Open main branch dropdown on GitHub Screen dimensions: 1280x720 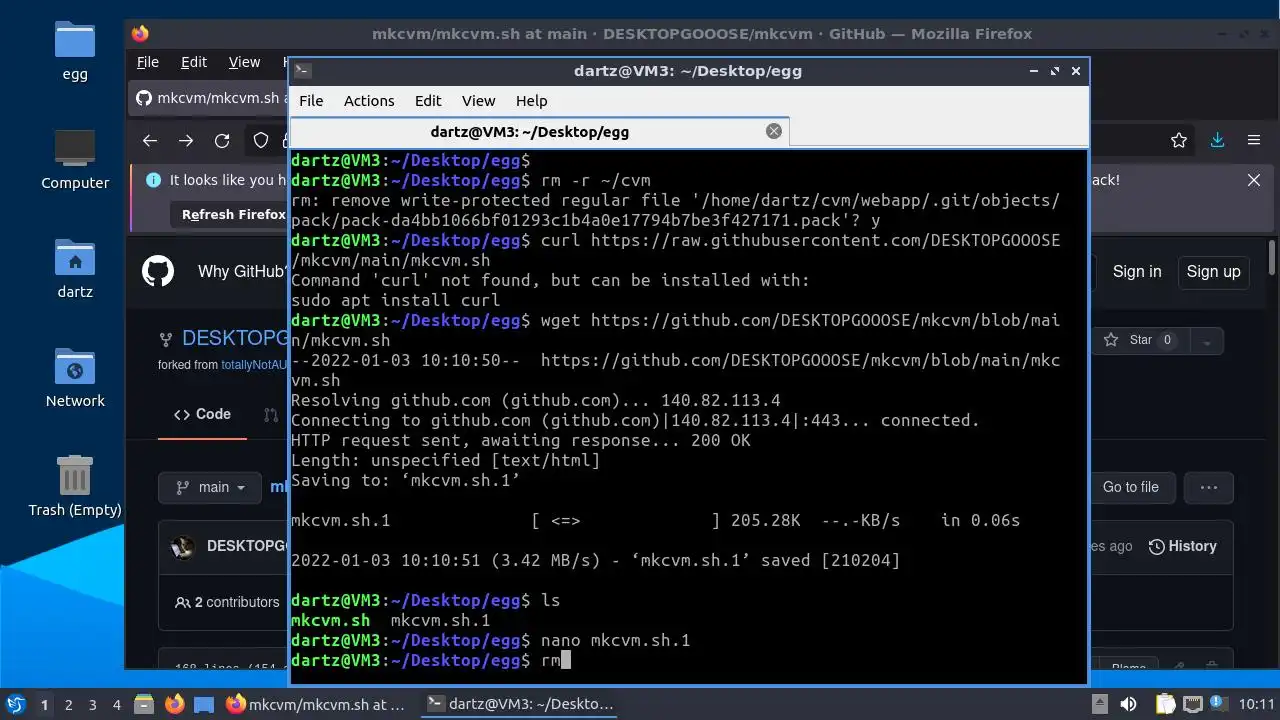click(x=210, y=487)
